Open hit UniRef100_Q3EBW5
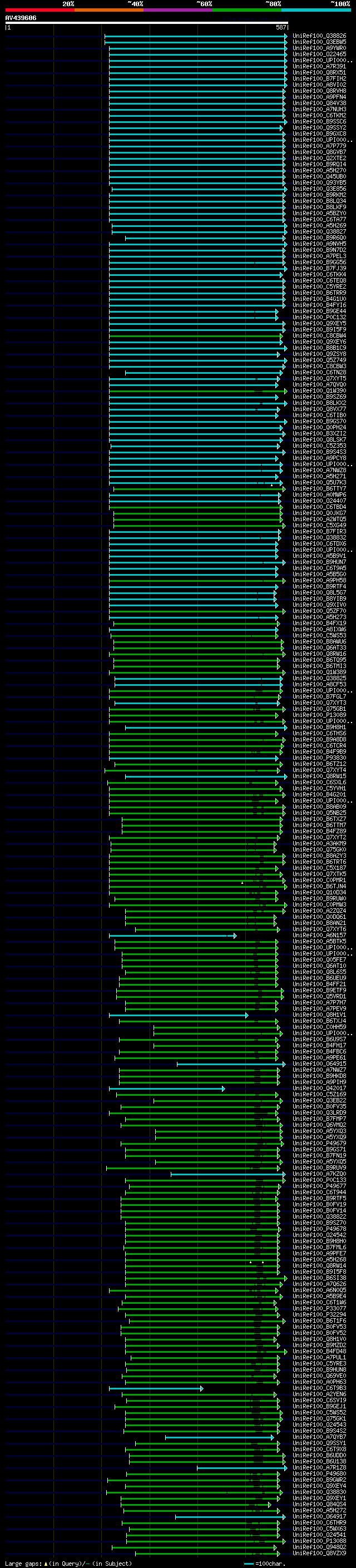 pyautogui.click(x=319, y=42)
